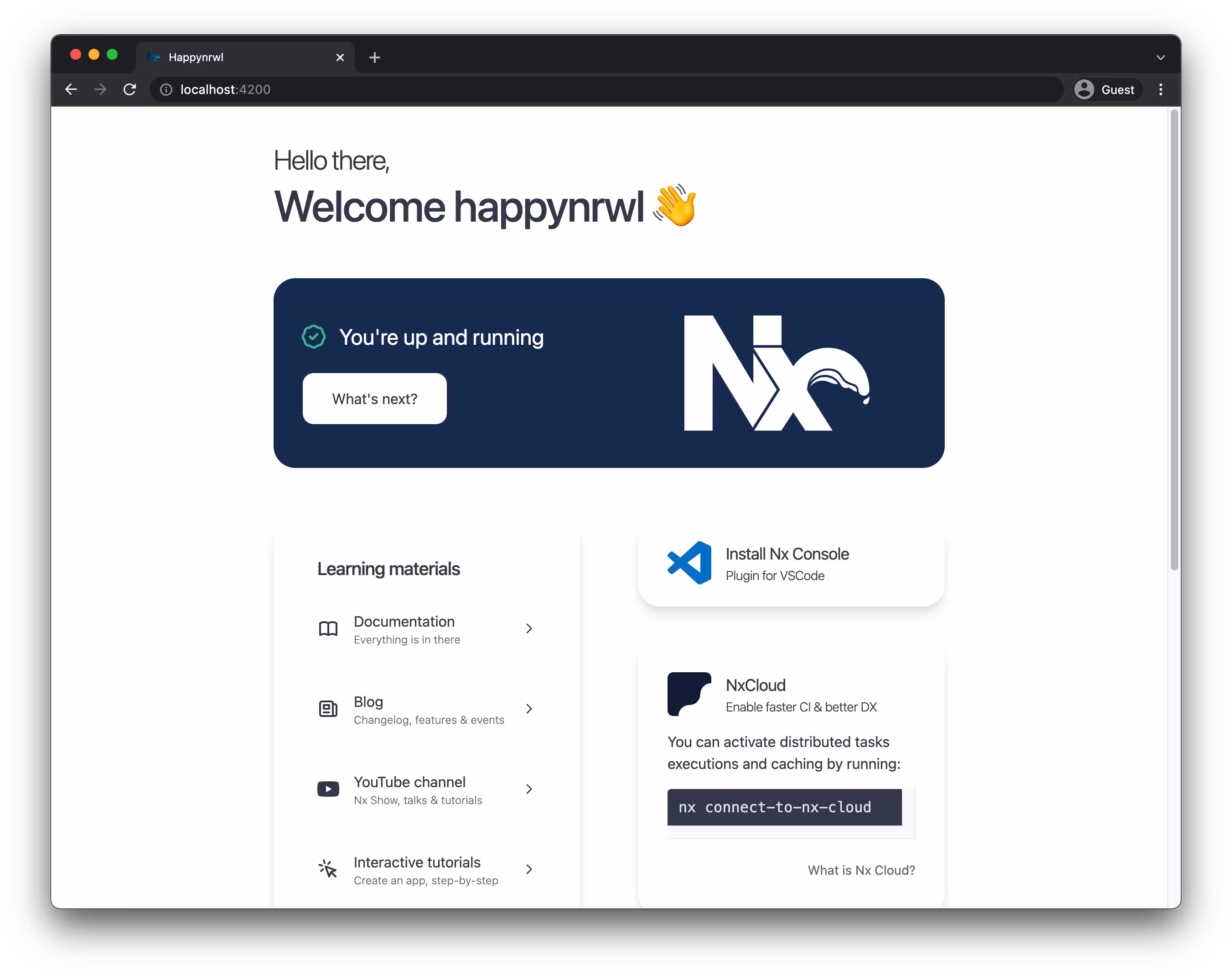Click the What's next? button
The image size is (1232, 976).
375,399
